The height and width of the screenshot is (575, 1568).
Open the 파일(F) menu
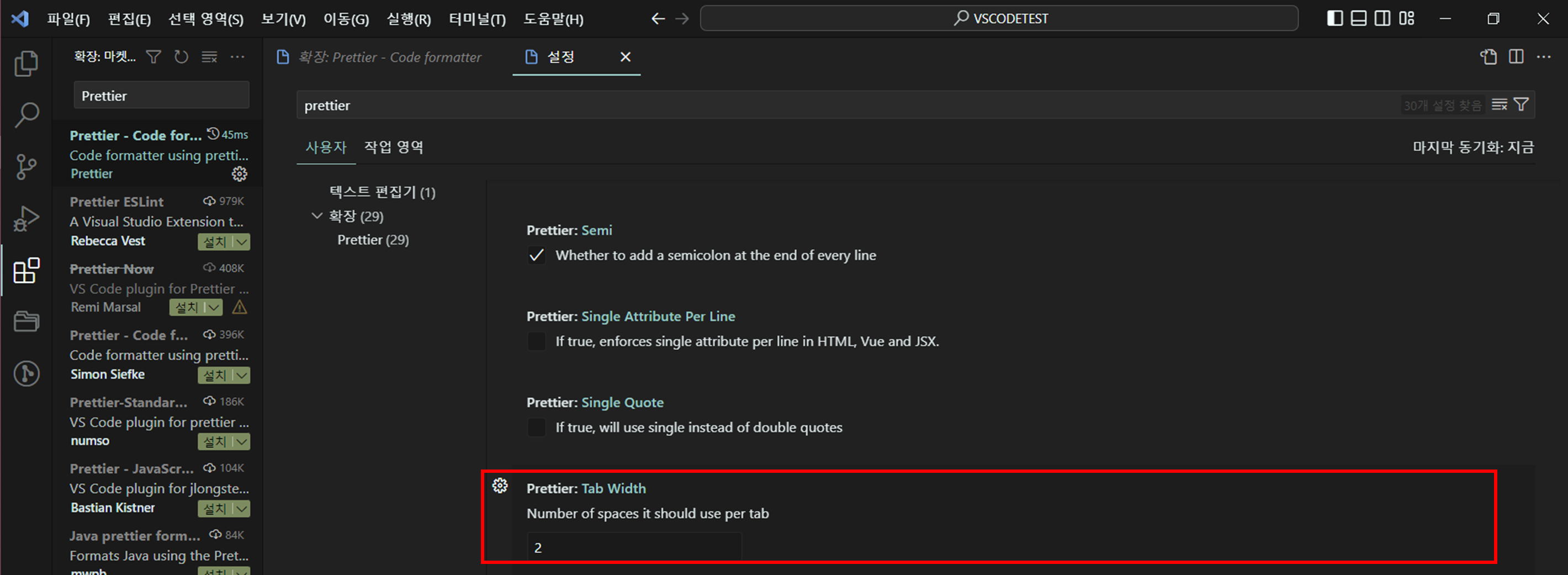click(68, 19)
